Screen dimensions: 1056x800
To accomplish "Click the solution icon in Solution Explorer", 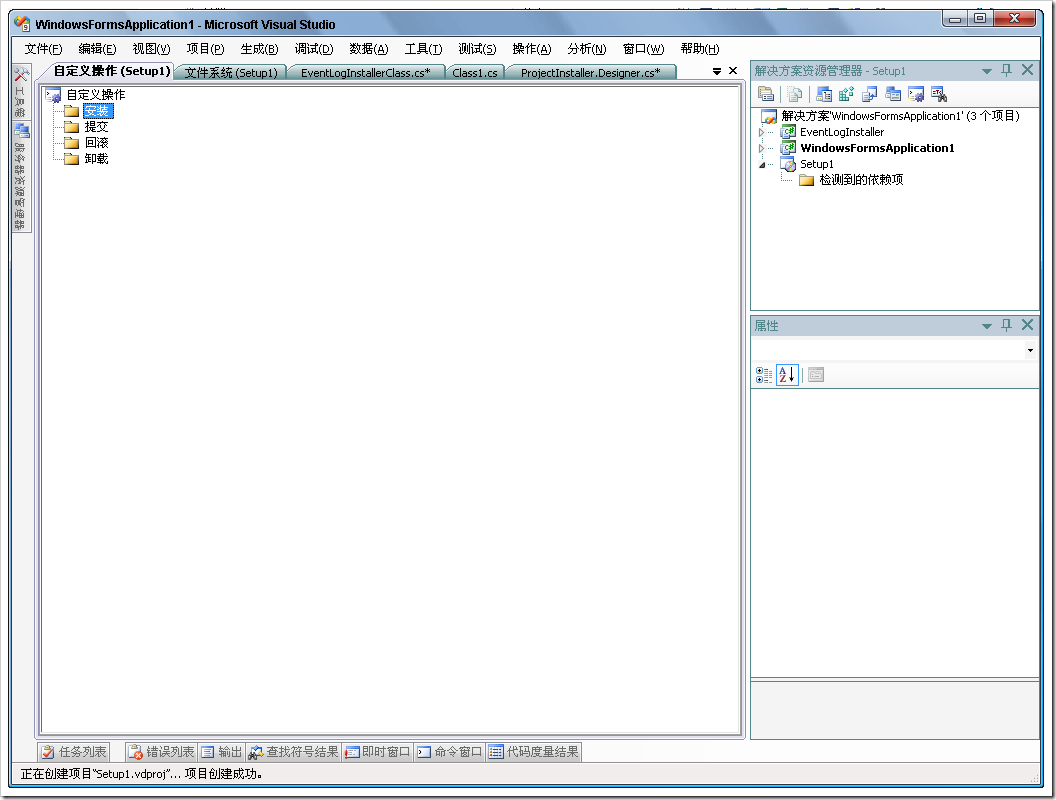I will pos(769,116).
